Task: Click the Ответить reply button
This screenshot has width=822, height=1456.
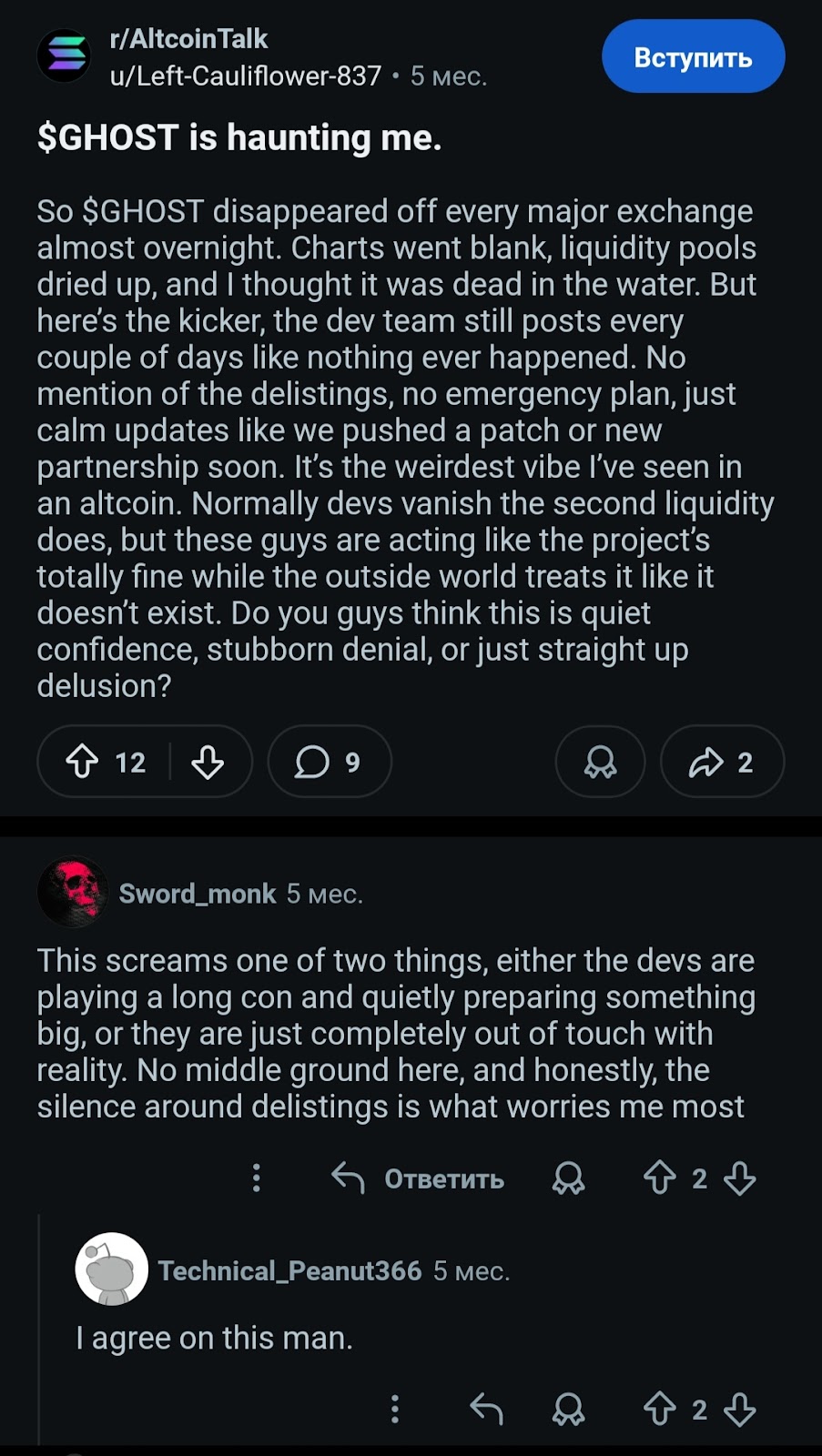Action: (418, 1178)
